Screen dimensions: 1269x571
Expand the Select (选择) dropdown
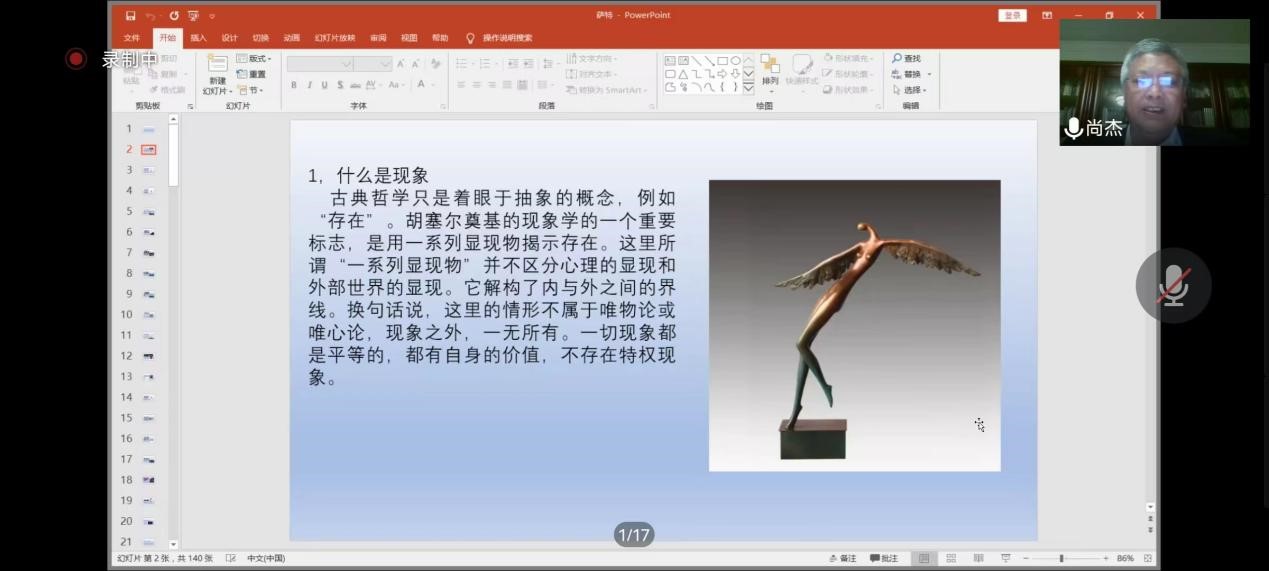[910, 90]
